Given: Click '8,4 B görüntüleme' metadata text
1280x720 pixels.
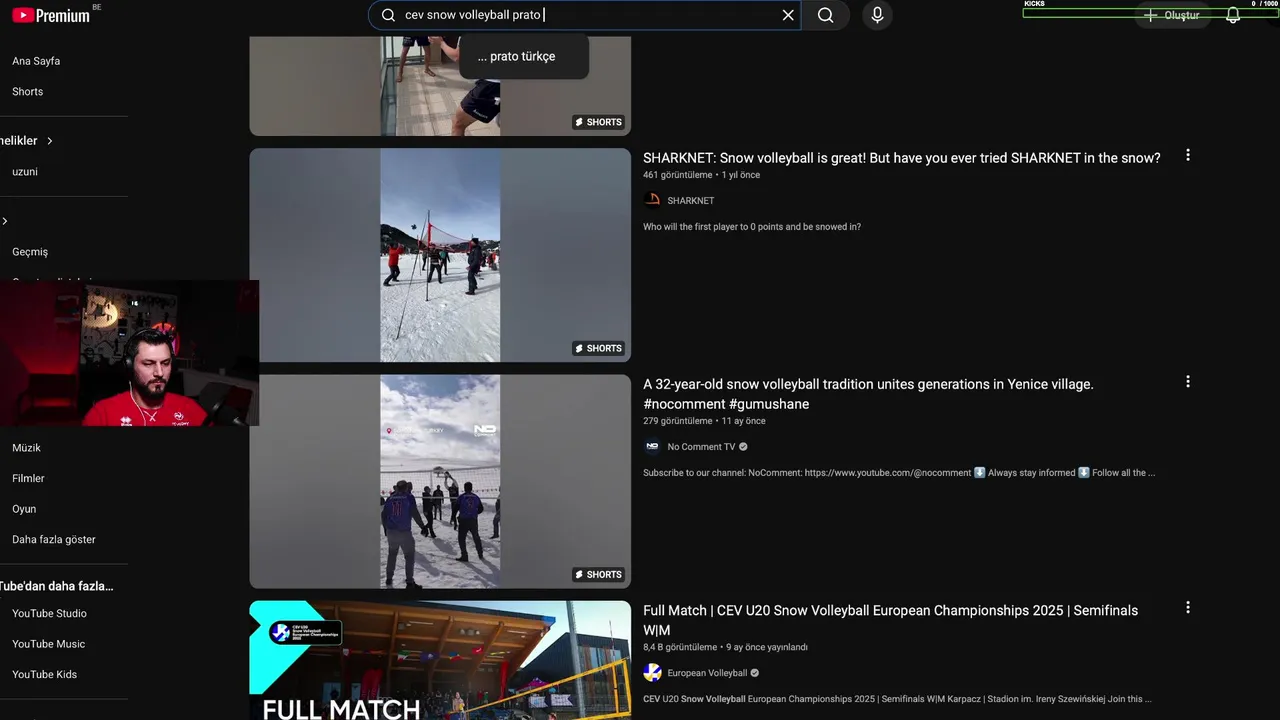Looking at the screenshot, I should [x=680, y=647].
